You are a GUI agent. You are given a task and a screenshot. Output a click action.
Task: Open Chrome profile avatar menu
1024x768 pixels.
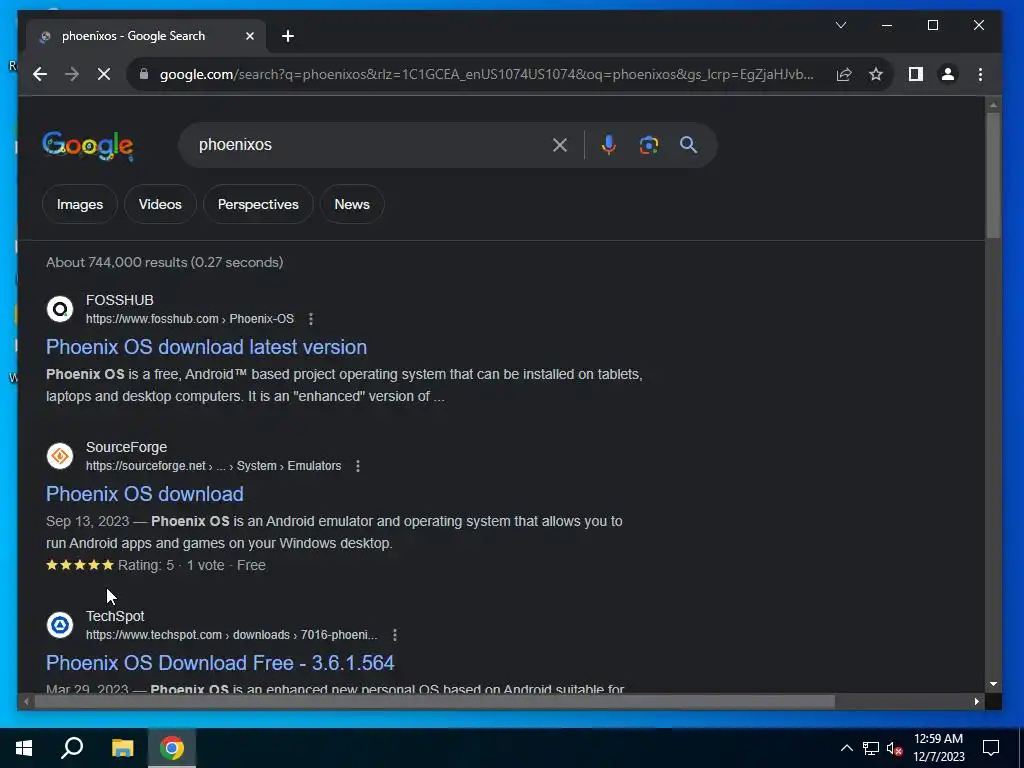pos(948,74)
